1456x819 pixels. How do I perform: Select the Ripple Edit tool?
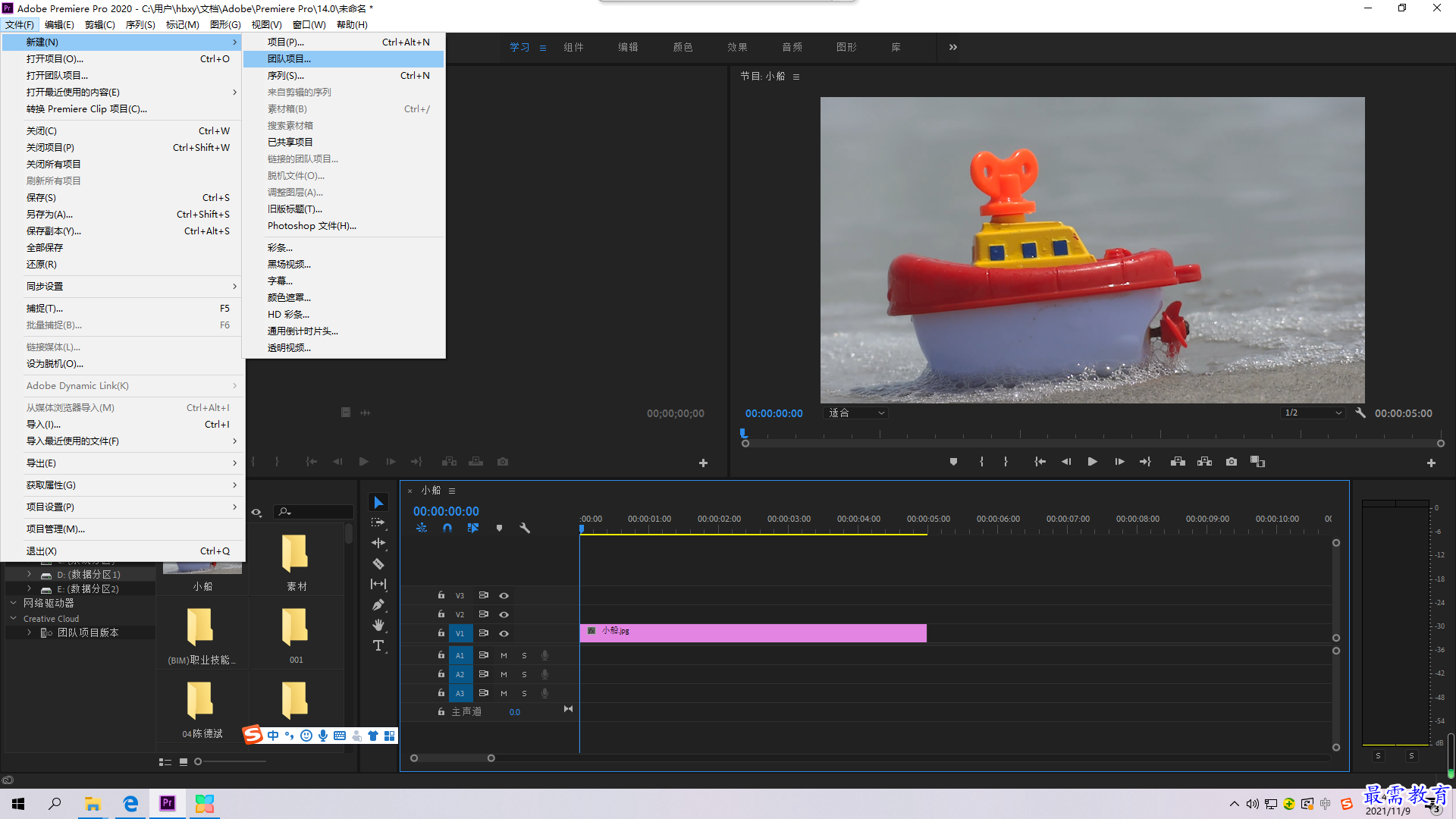[378, 543]
